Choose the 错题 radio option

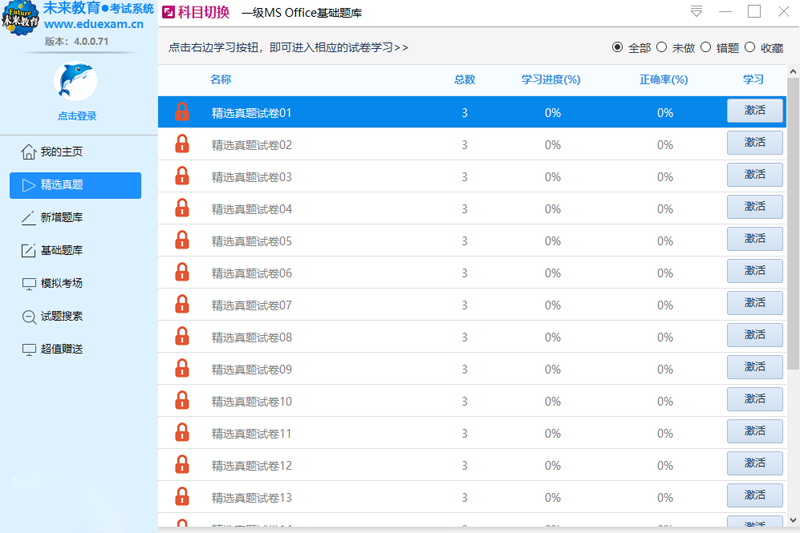click(706, 47)
